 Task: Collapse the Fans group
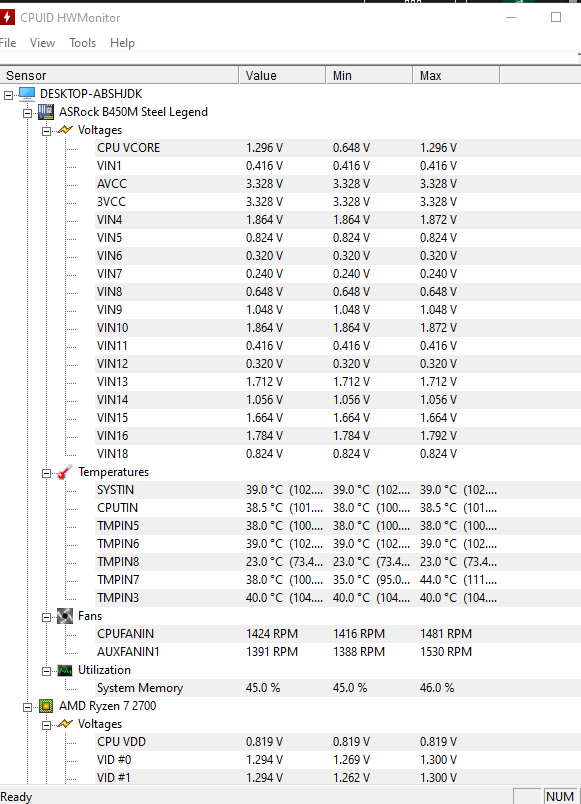(46, 617)
